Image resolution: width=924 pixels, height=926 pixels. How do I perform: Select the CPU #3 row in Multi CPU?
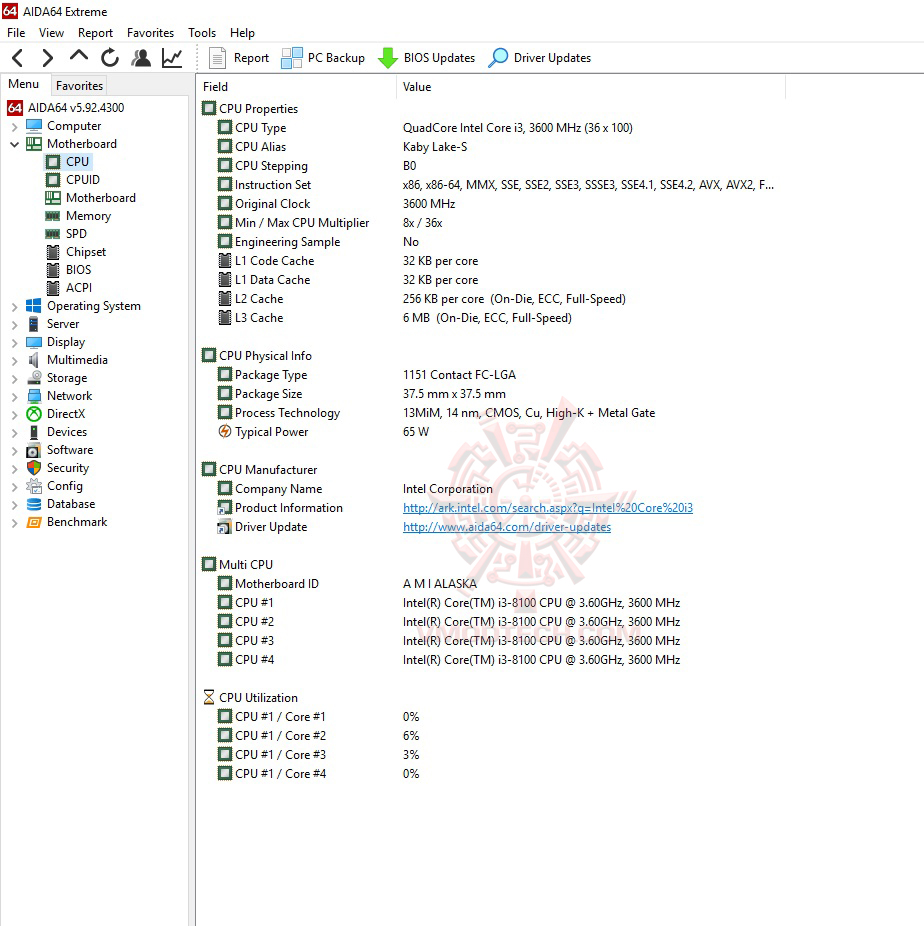pos(493,641)
